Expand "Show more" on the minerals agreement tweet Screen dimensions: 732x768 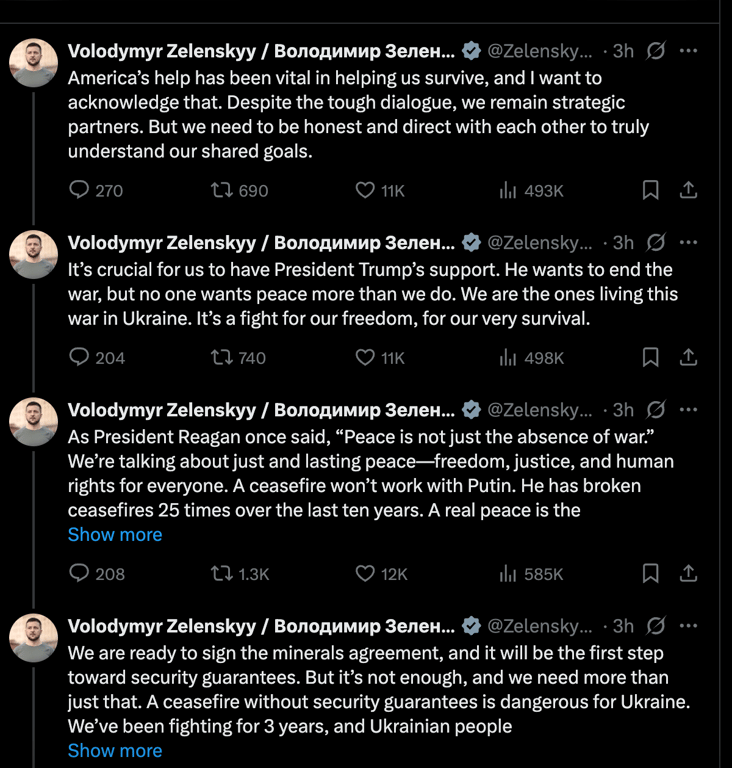pos(115,751)
